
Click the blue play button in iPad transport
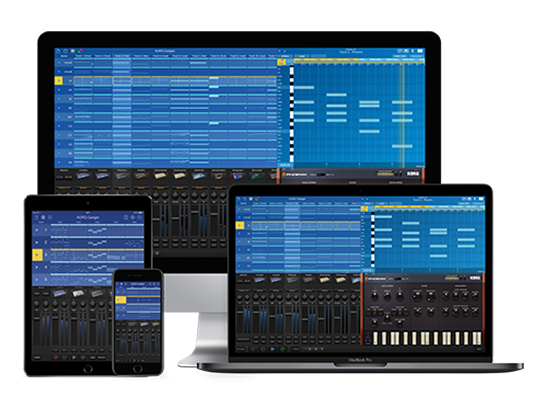tap(74, 357)
